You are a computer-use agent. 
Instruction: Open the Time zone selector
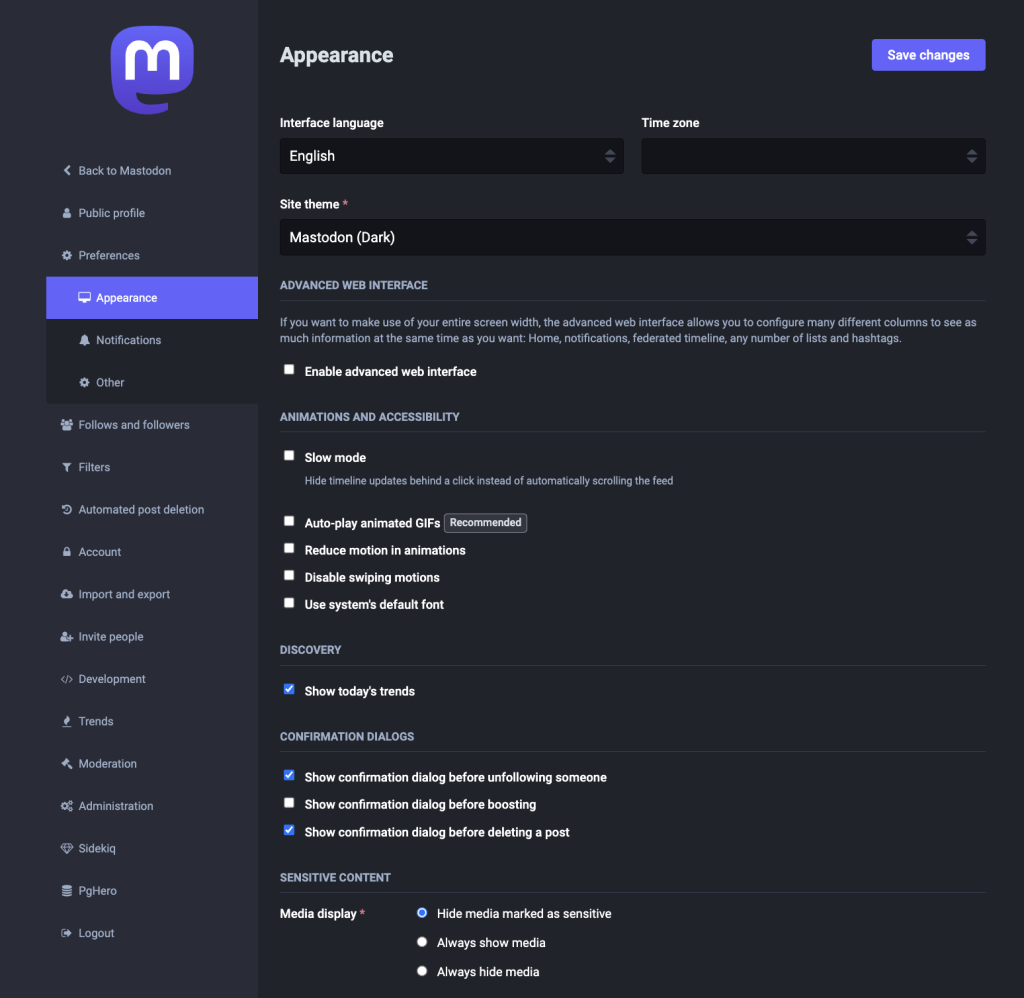813,156
